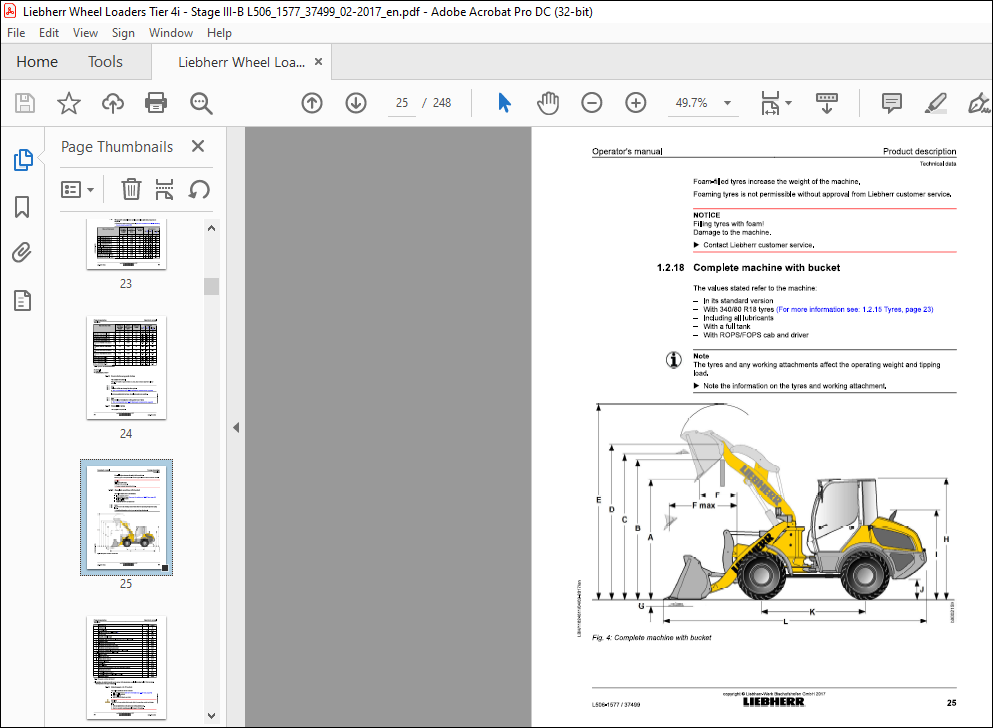
Task: Open the Window menu
Action: 170,33
